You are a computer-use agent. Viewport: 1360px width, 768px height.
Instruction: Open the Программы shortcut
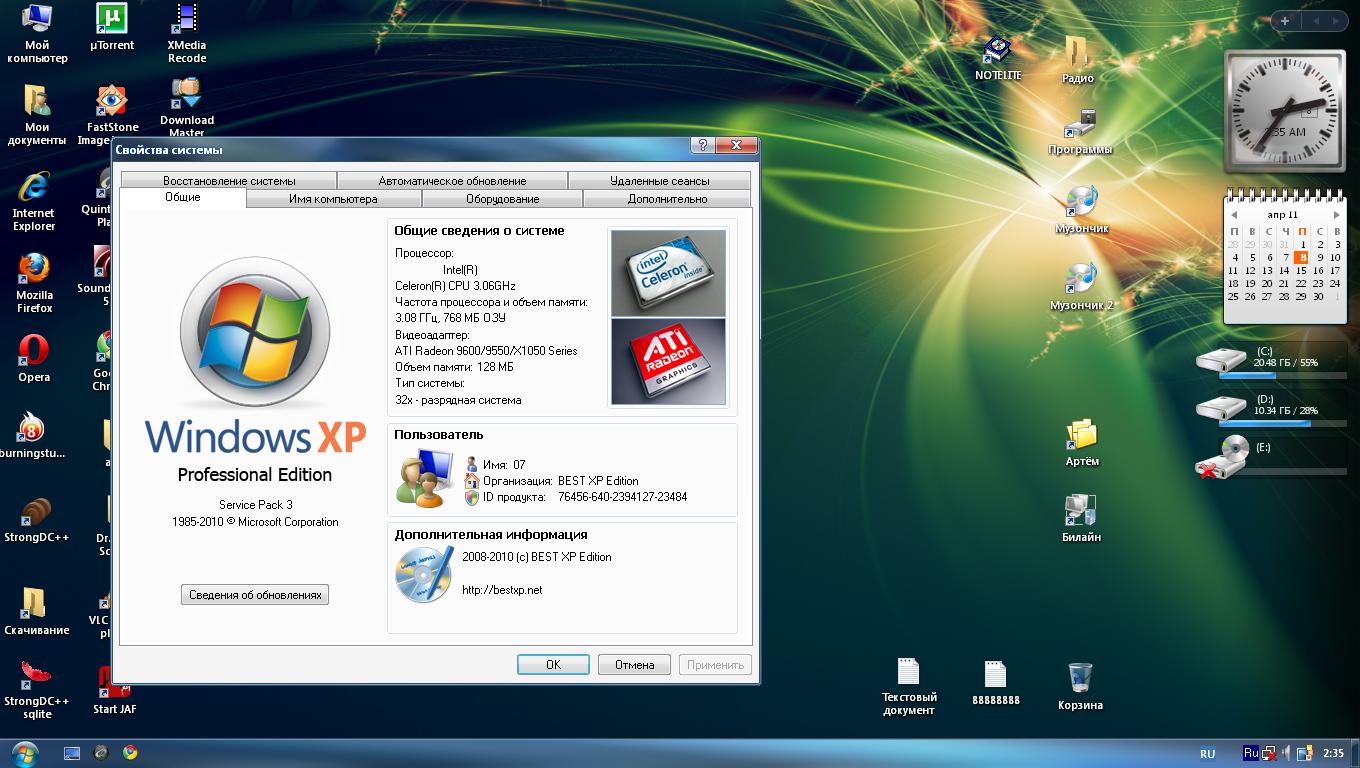[1080, 132]
